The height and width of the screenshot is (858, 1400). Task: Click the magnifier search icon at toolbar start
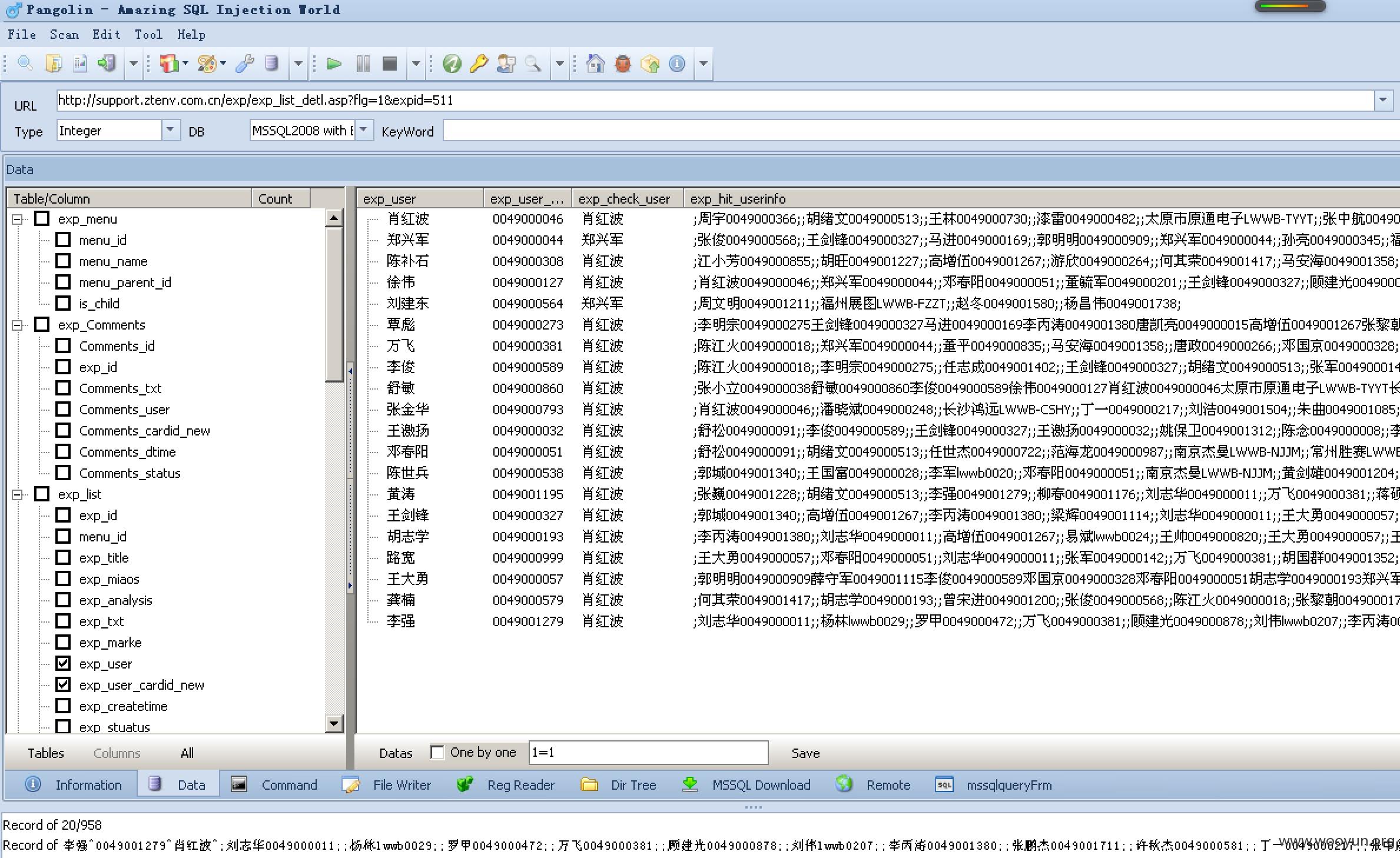pos(25,63)
